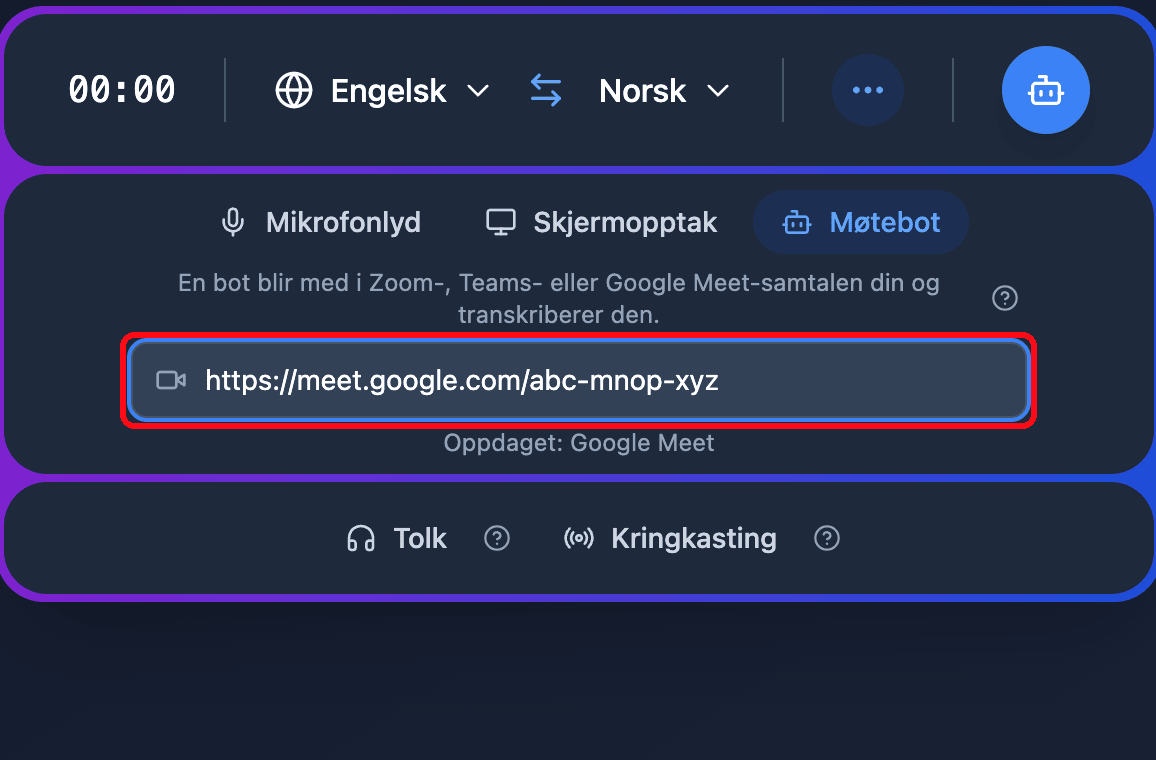Click the monitor icon on Skjermopptak
Screen dimensions: 1156x760
[x=501, y=222]
